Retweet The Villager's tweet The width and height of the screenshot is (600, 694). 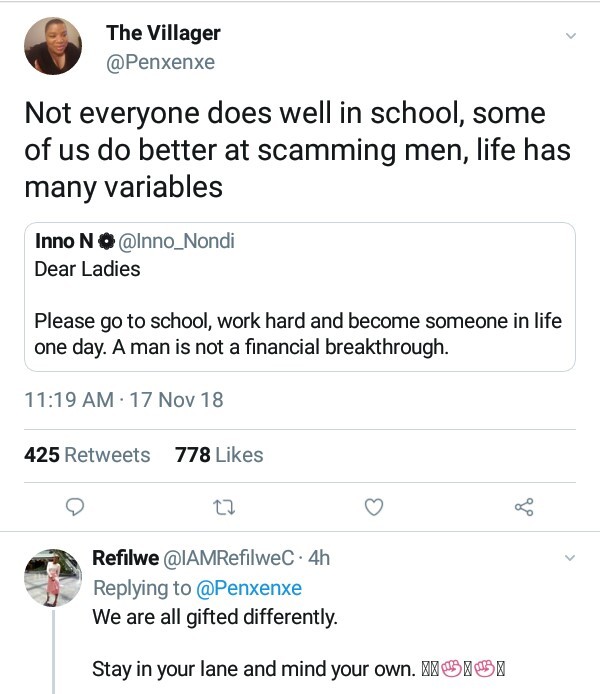223,508
